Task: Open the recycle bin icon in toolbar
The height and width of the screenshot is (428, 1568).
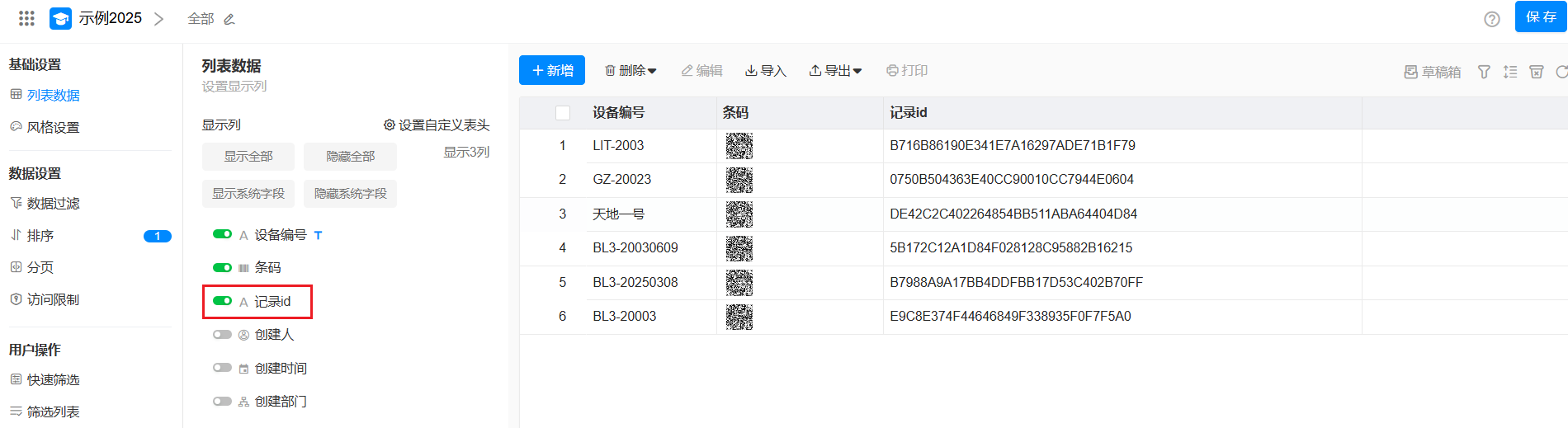Action: coord(1536,72)
